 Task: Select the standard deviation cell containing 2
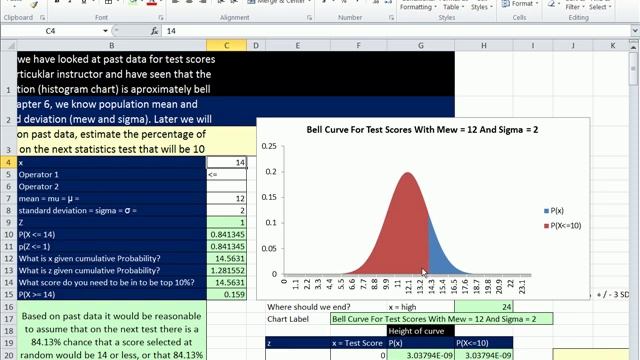(x=227, y=211)
